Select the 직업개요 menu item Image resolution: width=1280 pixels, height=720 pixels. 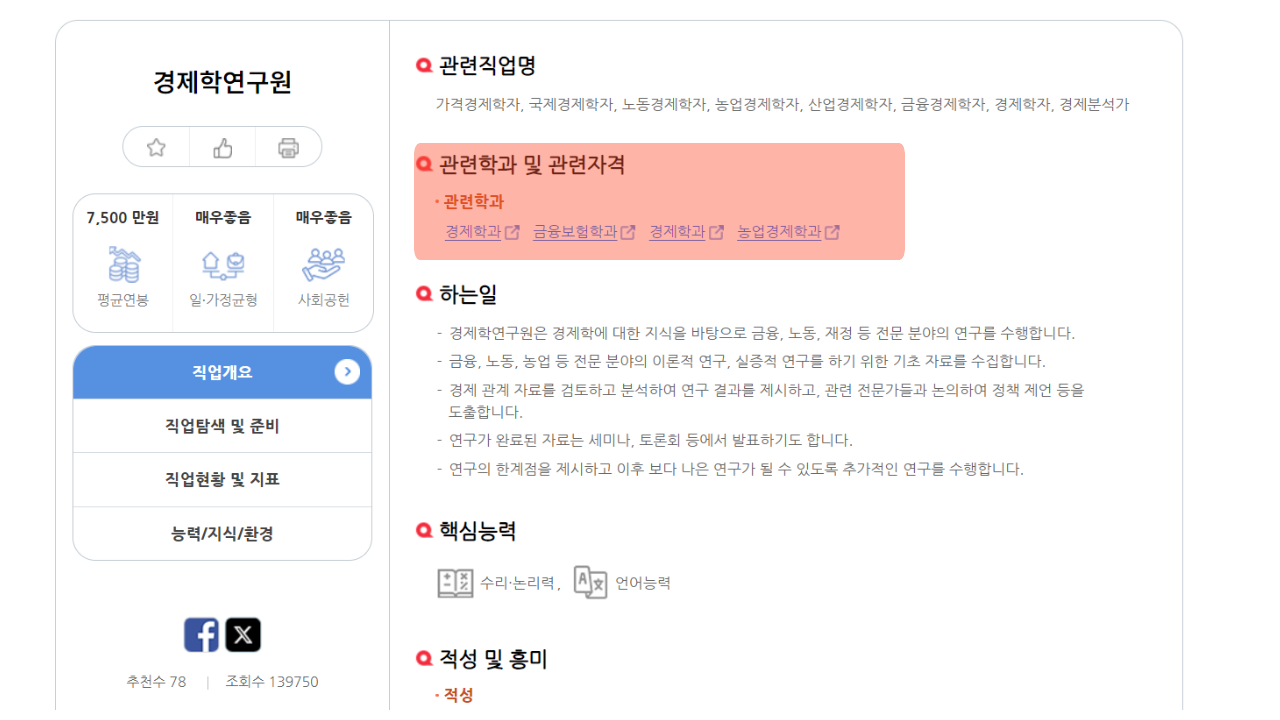(221, 371)
